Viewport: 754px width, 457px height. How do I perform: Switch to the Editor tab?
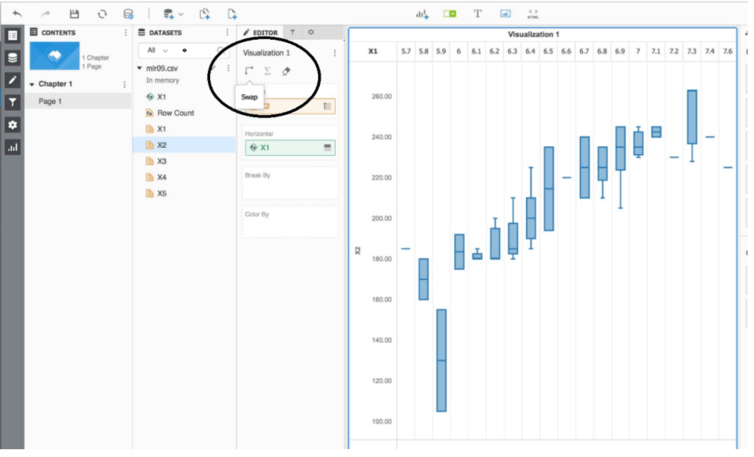tap(261, 33)
